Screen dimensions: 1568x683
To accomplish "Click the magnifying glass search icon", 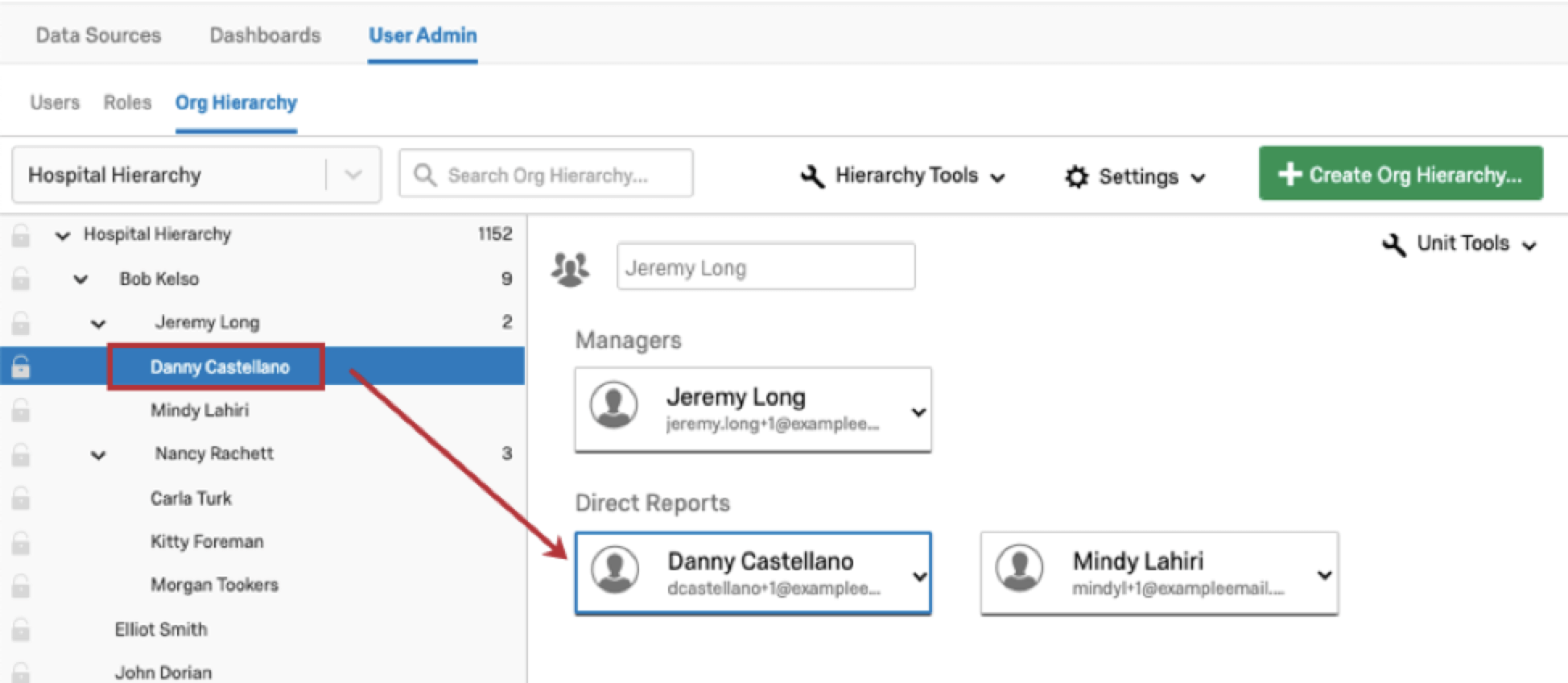I will tap(424, 175).
